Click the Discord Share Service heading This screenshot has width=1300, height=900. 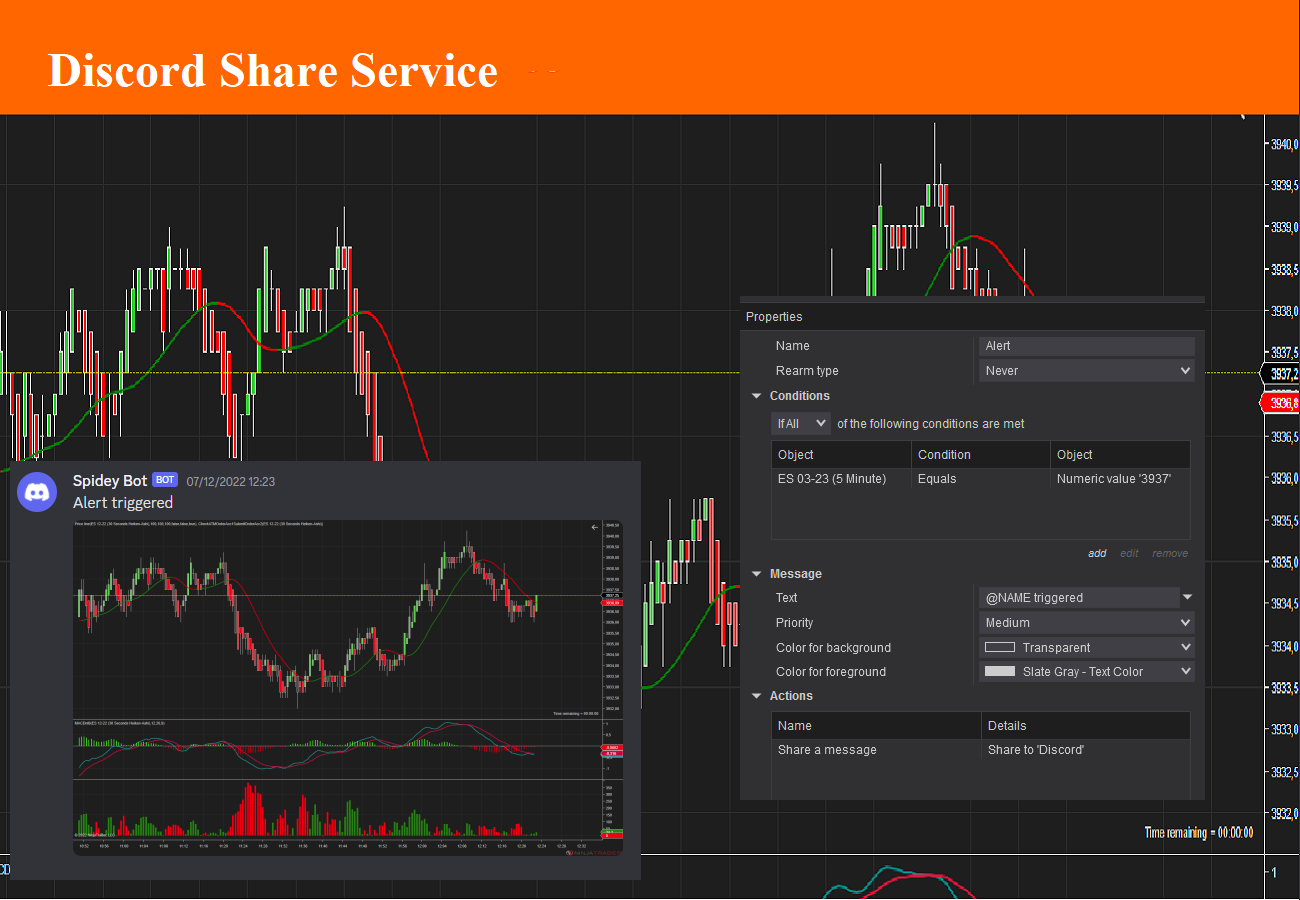tap(273, 71)
